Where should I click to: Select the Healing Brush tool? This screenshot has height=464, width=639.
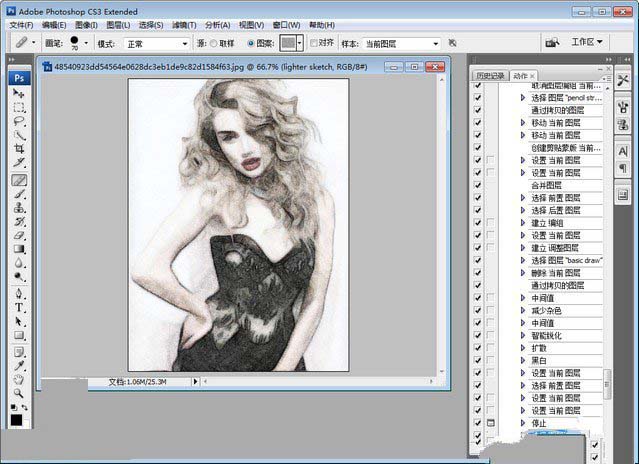[19, 180]
